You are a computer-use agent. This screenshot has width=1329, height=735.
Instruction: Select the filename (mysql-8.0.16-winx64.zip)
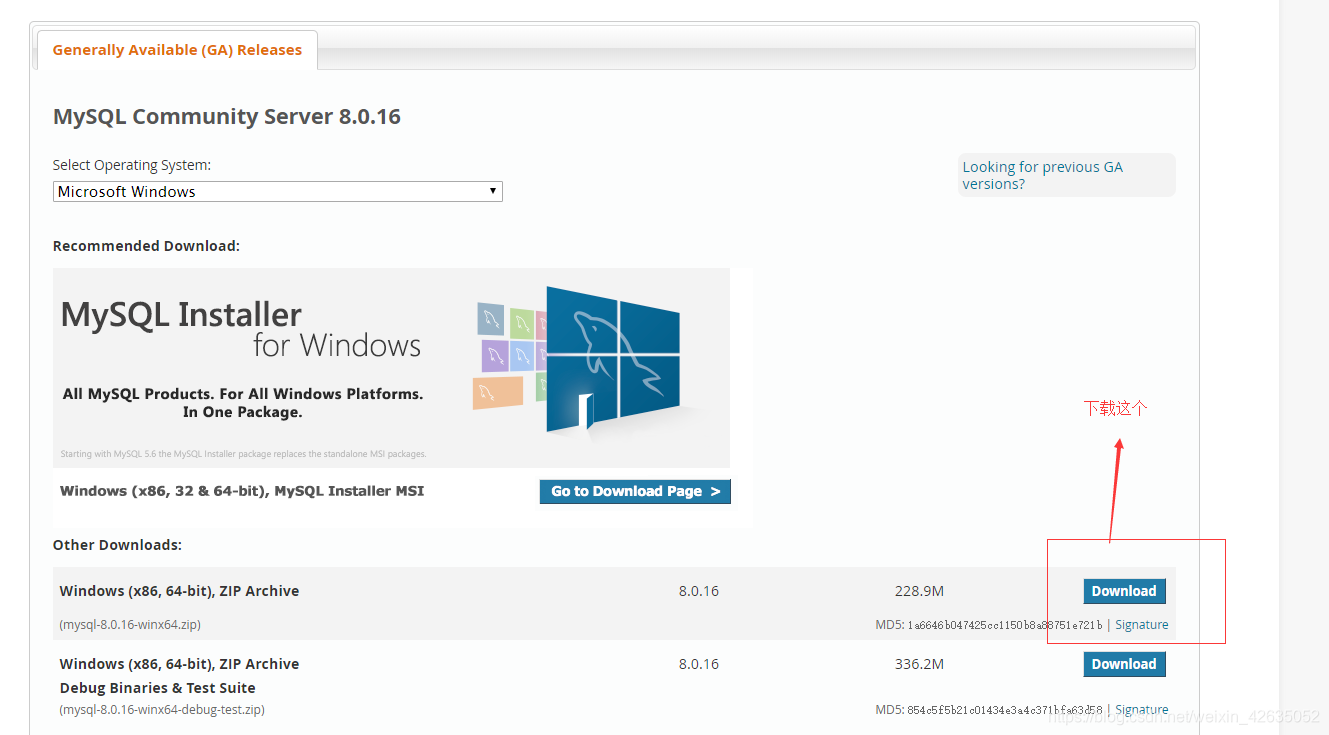click(130, 625)
